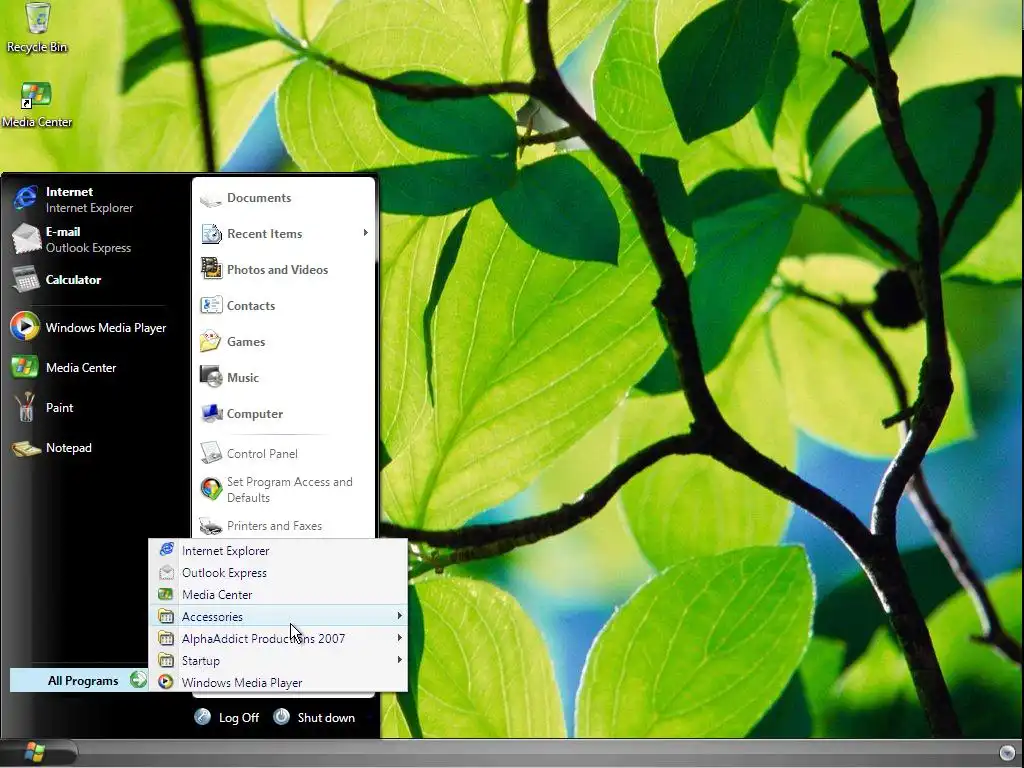The image size is (1024, 768).
Task: Click the Calculator label
Action: tap(73, 280)
